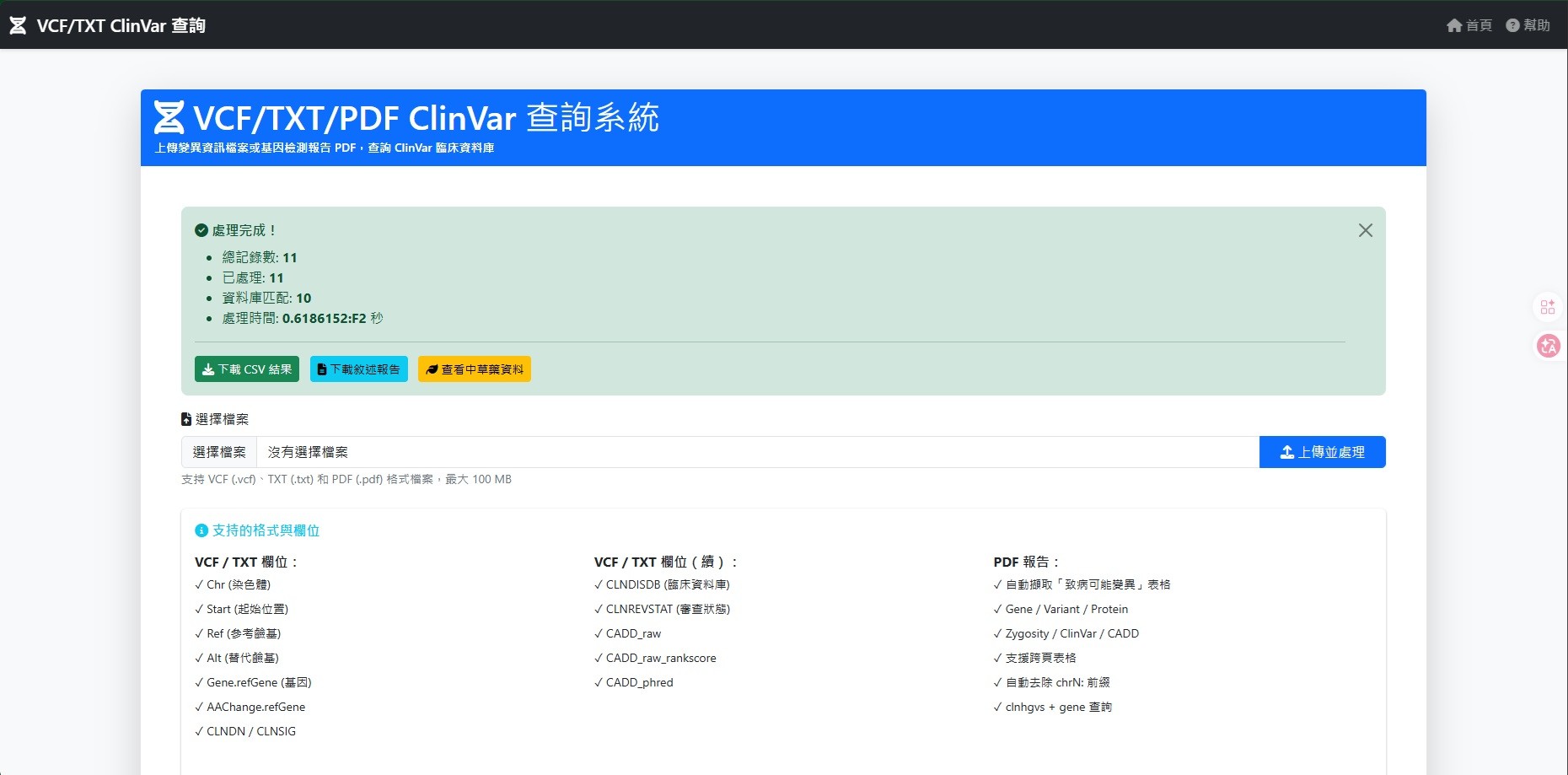Click the clnhgvs + gene 查詢 item

click(x=1053, y=707)
